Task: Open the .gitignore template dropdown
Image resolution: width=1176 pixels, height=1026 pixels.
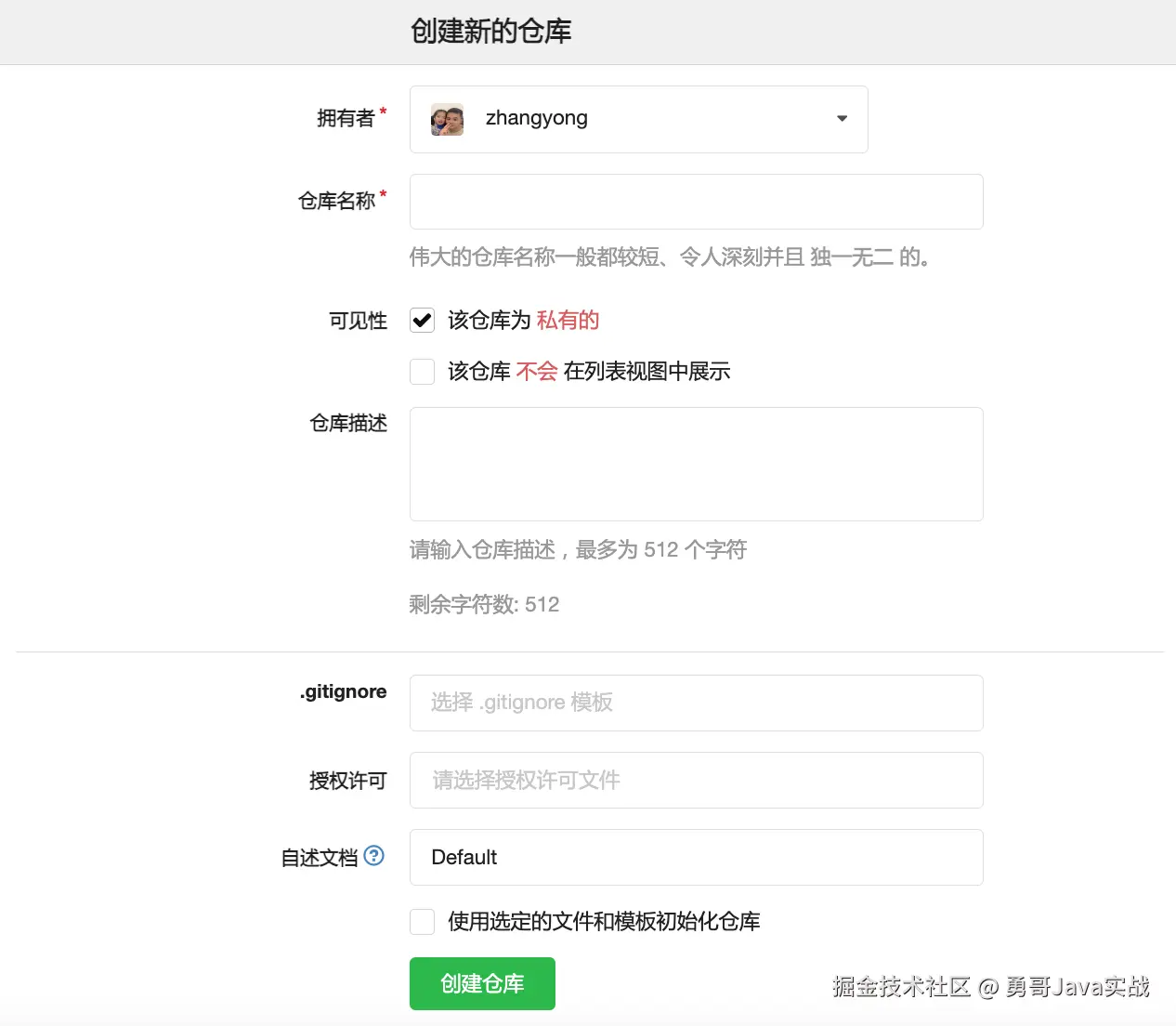Action: point(696,703)
